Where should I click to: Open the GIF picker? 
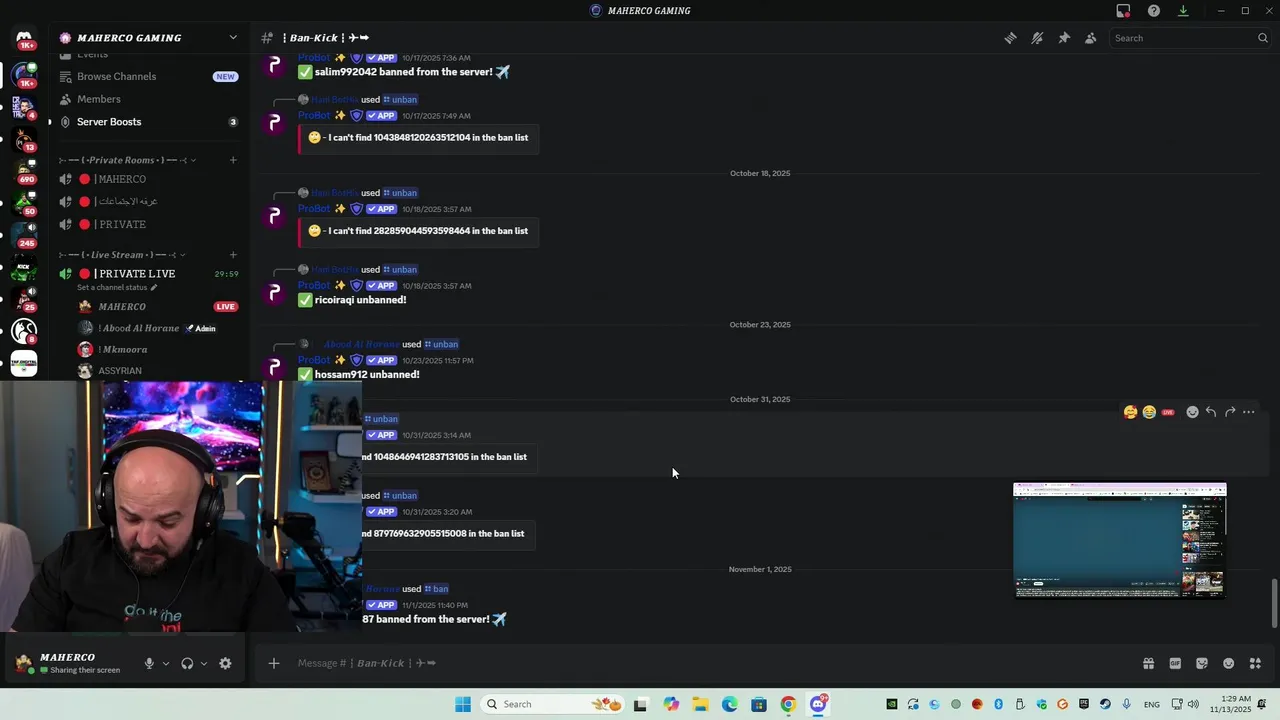tap(1175, 664)
